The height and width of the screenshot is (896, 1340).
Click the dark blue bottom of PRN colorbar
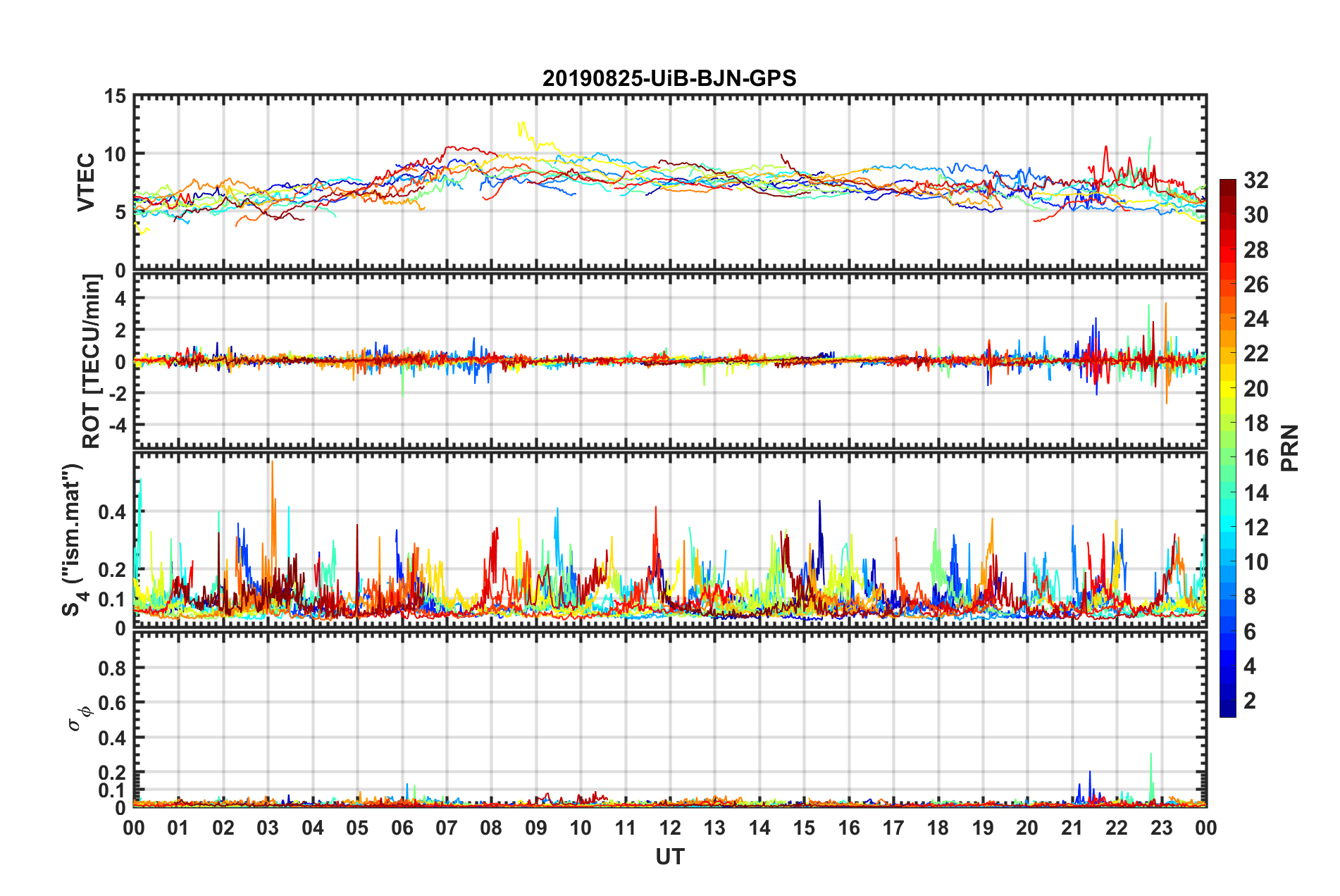point(1228,710)
